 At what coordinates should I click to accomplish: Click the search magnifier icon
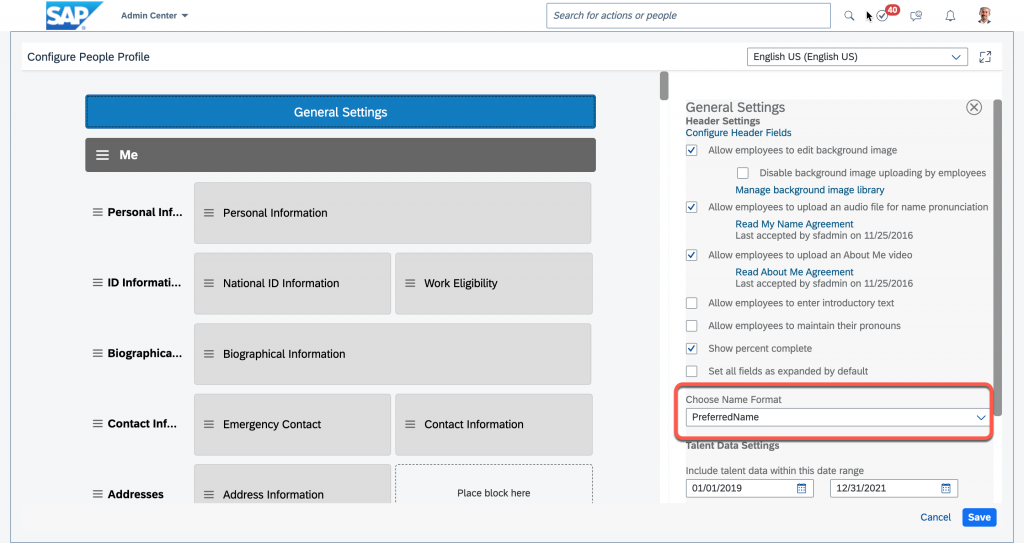pyautogui.click(x=848, y=16)
